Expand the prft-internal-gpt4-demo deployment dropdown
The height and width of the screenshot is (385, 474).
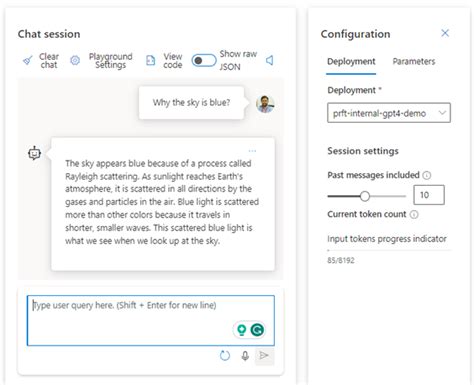[x=389, y=113]
